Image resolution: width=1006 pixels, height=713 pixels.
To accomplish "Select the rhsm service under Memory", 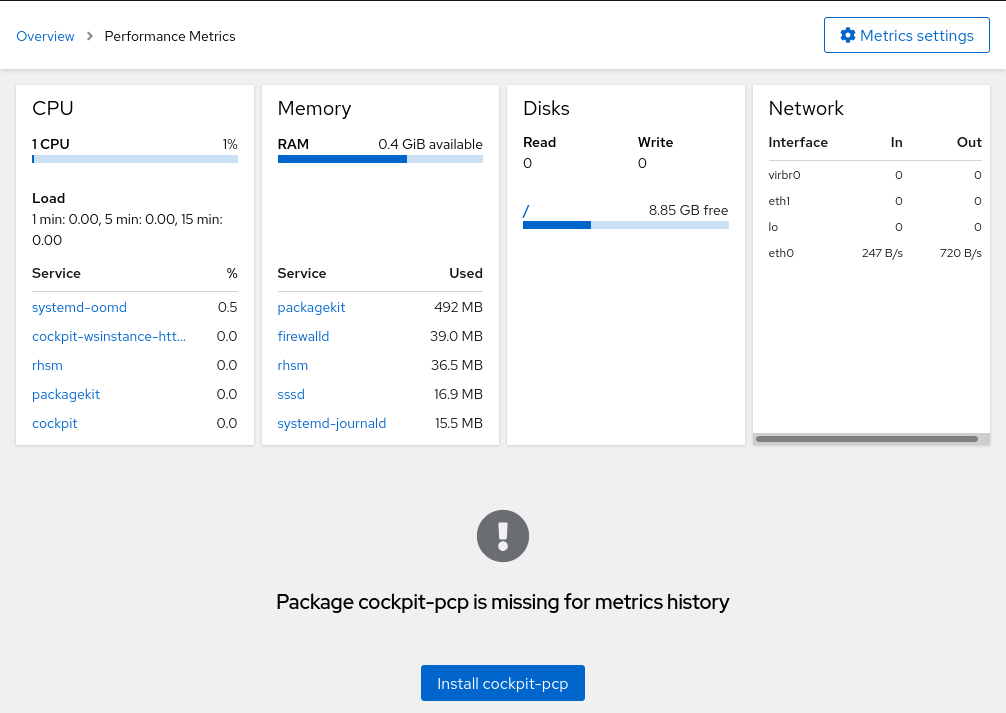I will click(x=293, y=365).
